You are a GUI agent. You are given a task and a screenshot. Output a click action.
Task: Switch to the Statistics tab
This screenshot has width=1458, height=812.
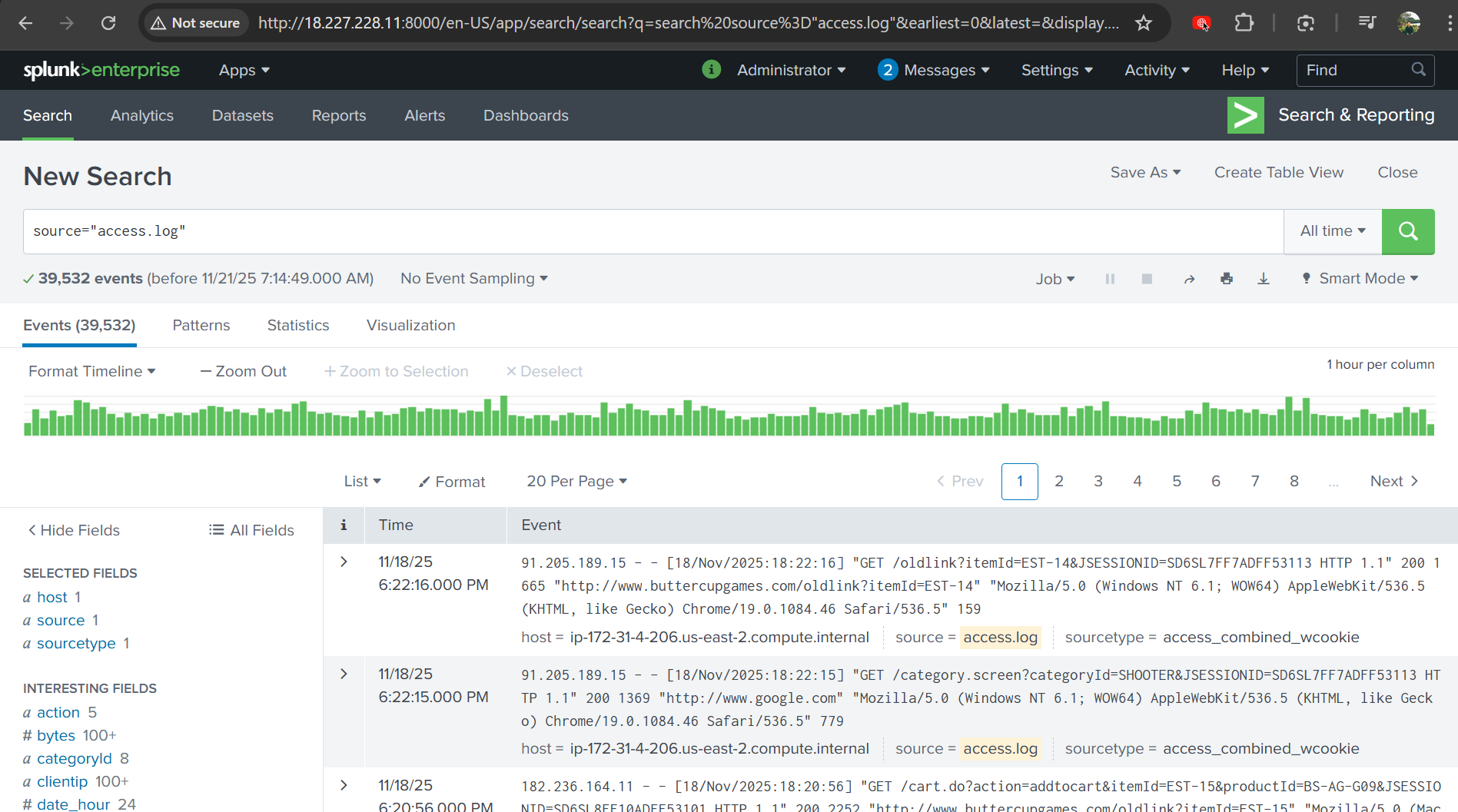(x=298, y=326)
